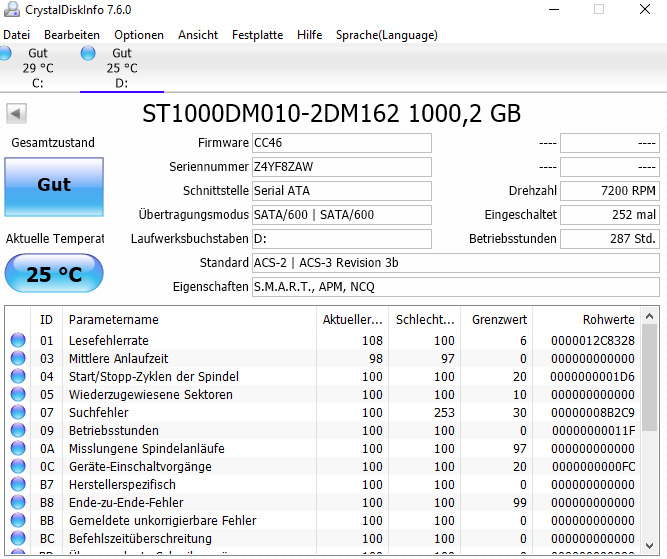The height and width of the screenshot is (559, 667).
Task: Click the Standard field ACS-2 | ACS-3
Action: [x=456, y=263]
